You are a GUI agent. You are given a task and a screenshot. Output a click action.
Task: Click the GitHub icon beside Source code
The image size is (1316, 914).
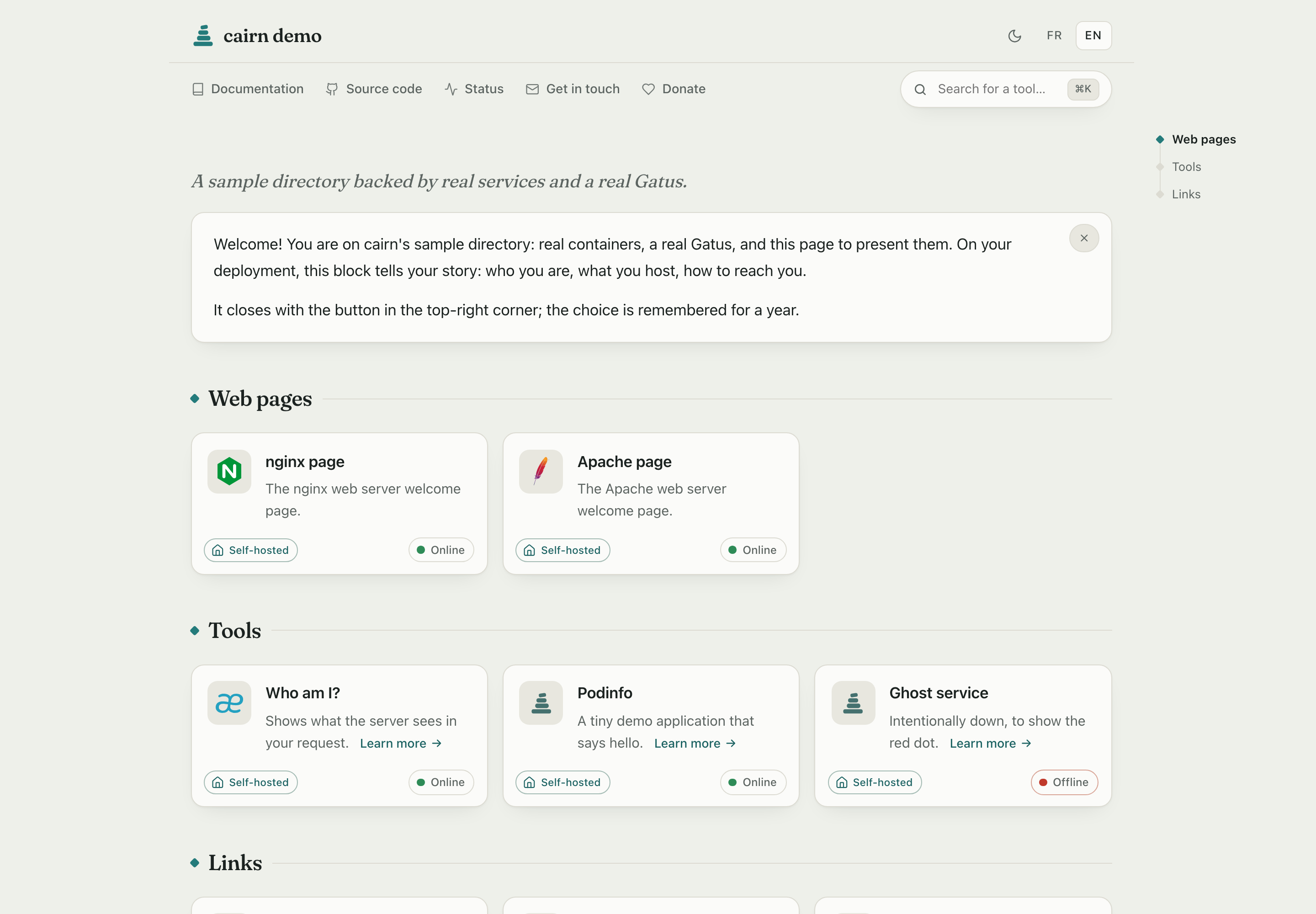pyautogui.click(x=332, y=89)
